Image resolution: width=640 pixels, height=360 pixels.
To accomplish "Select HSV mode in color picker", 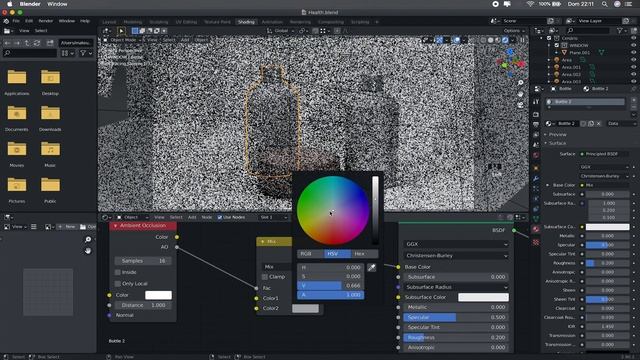I will click(x=337, y=254).
